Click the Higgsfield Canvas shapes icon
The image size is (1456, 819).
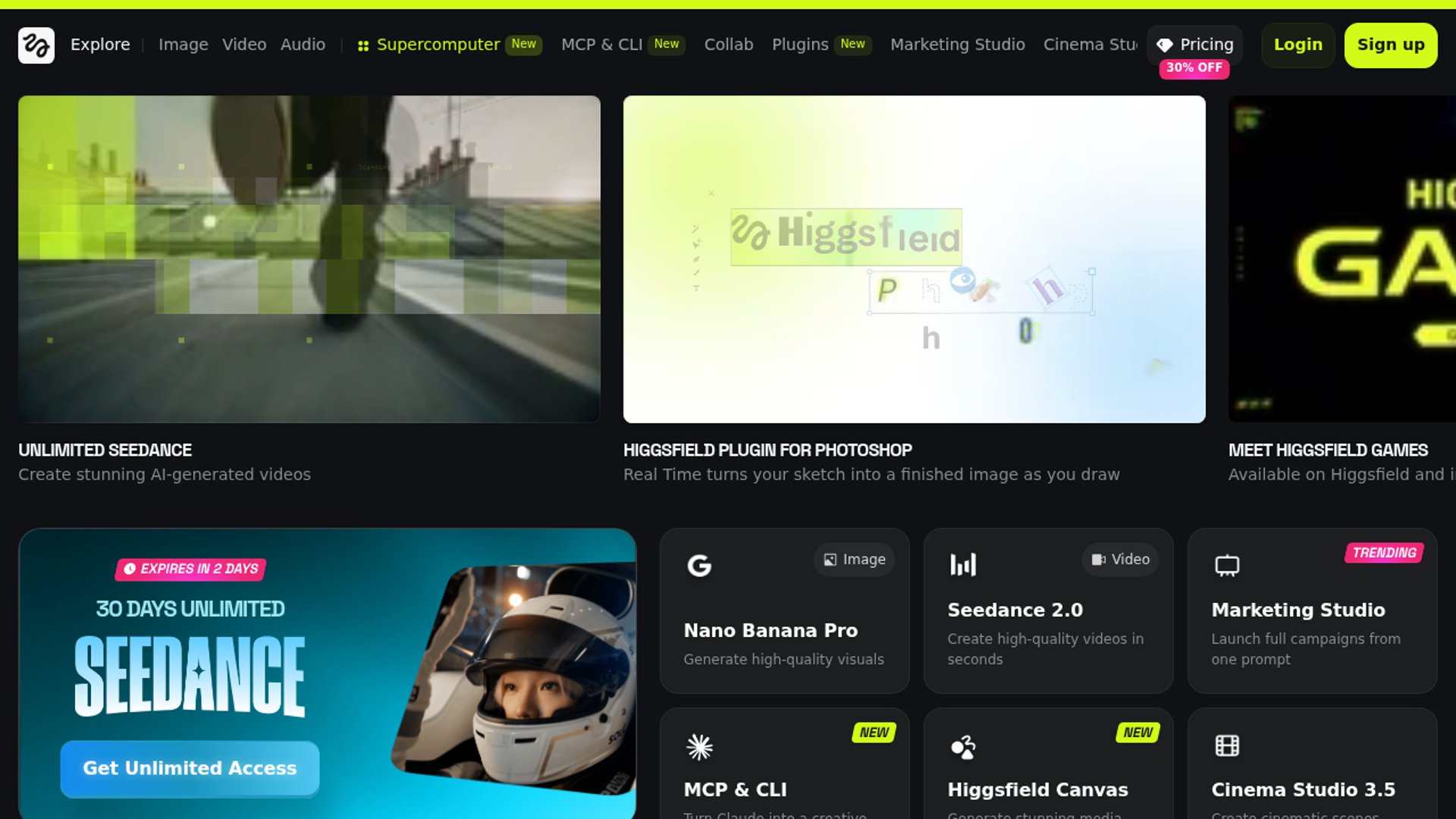[963, 747]
